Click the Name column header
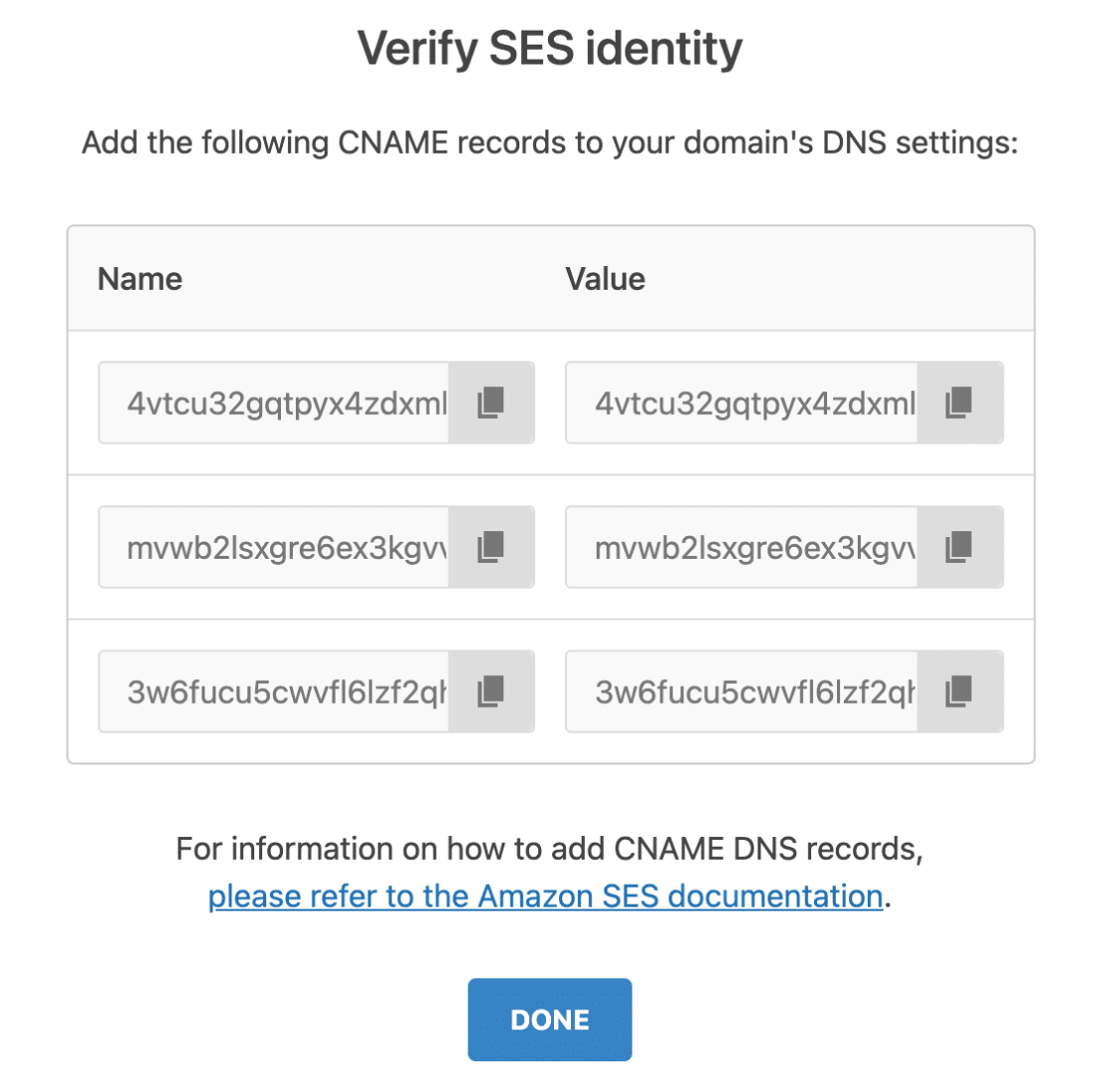 click(x=140, y=279)
